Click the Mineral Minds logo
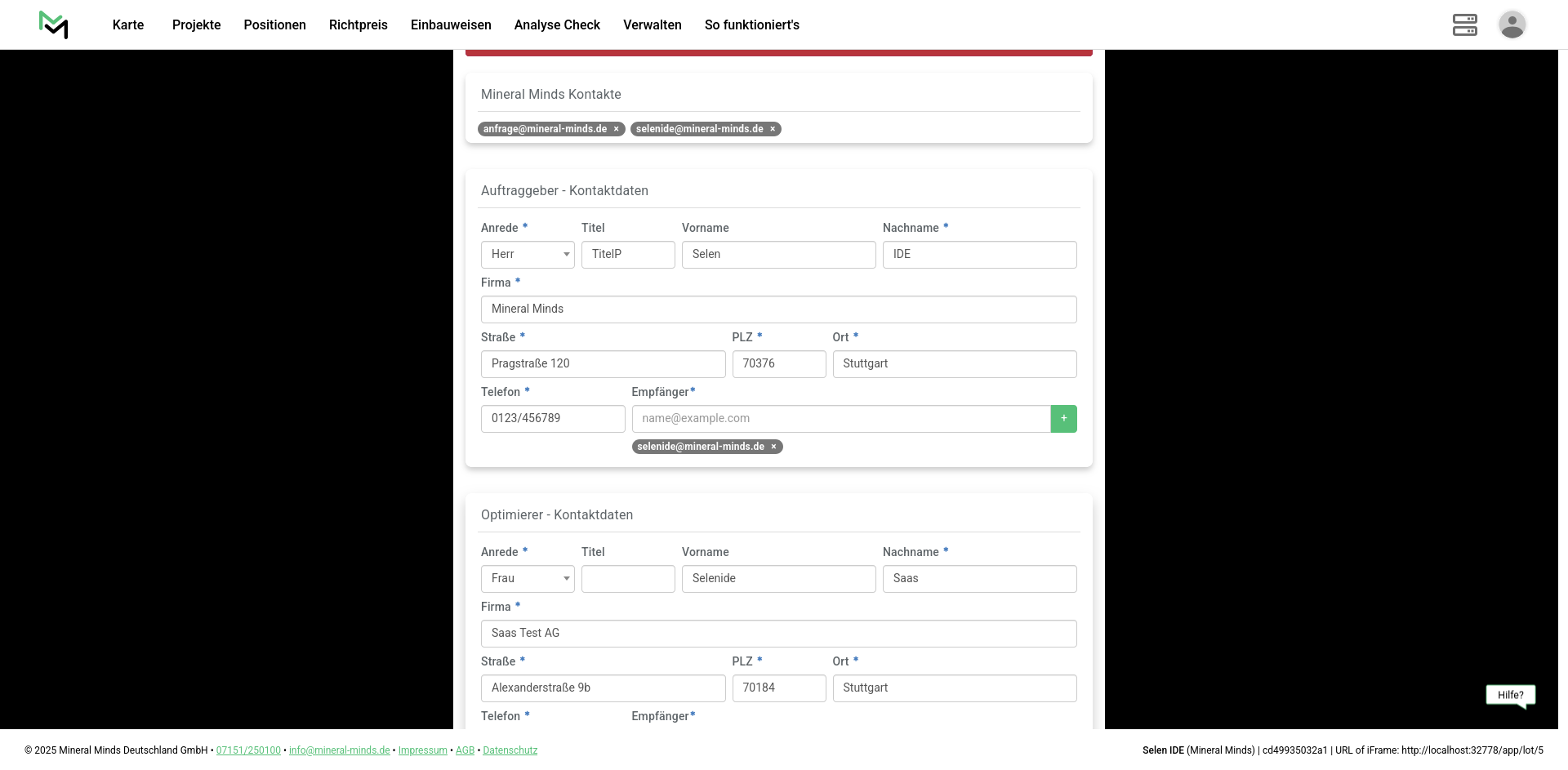Screen dimensions: 1568x770 click(x=54, y=24)
